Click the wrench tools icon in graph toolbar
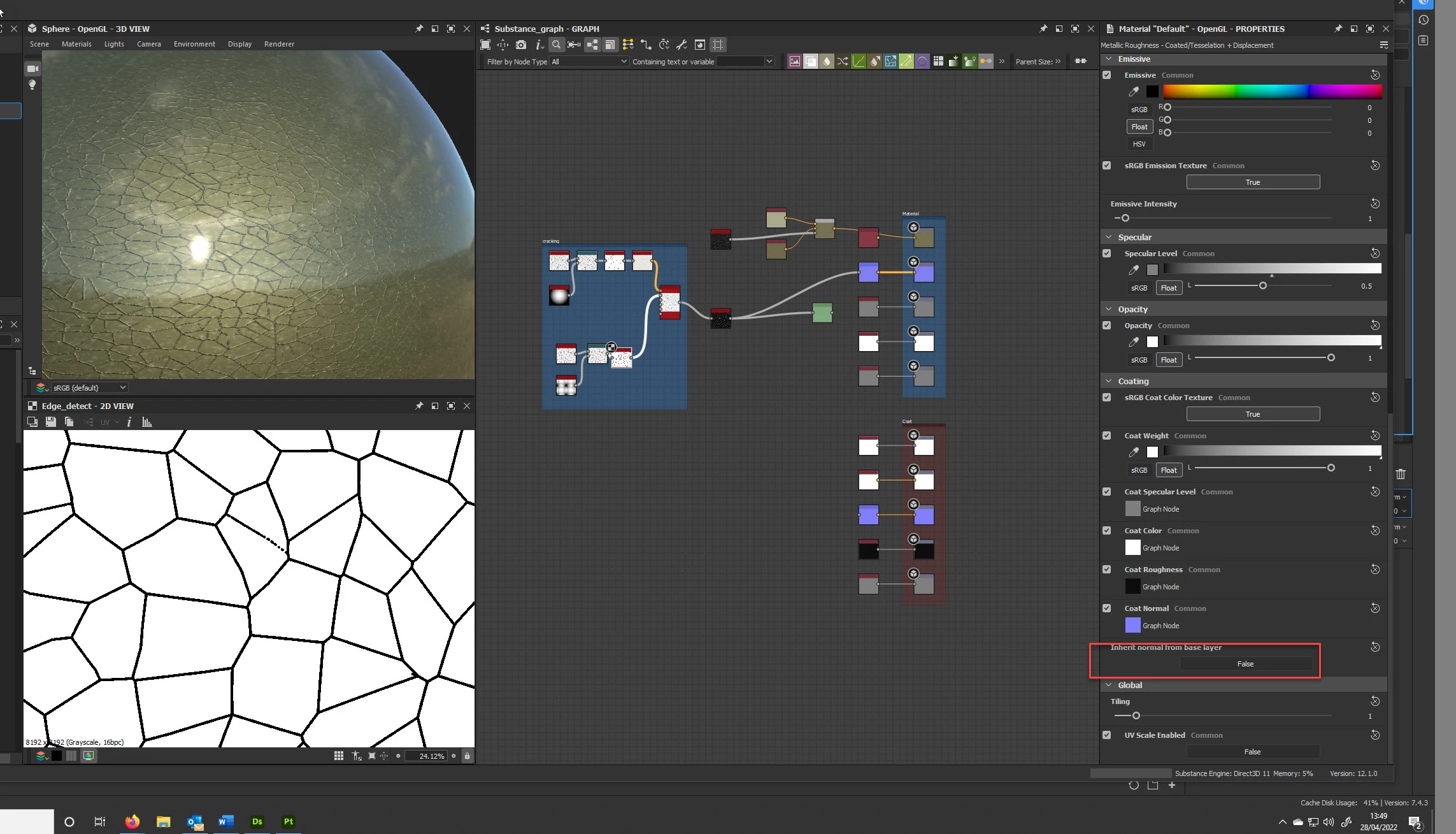The width and height of the screenshot is (1456, 834). pos(682,45)
